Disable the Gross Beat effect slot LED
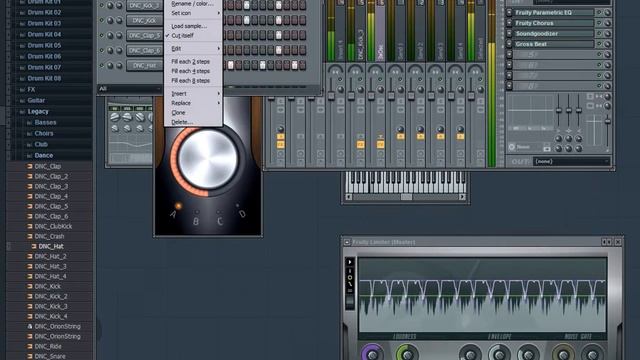 click(x=599, y=44)
